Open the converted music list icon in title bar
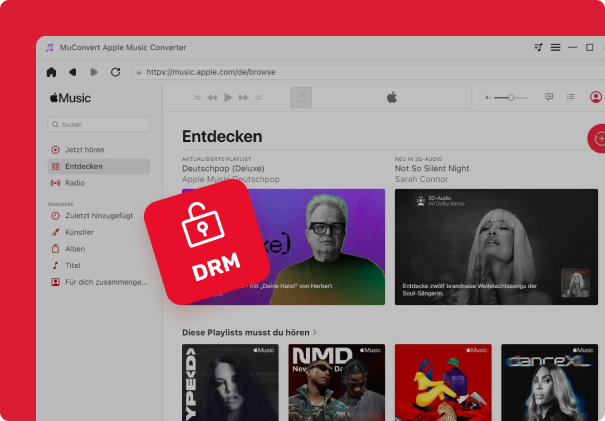Viewport: 605px width, 421px height. click(538, 47)
